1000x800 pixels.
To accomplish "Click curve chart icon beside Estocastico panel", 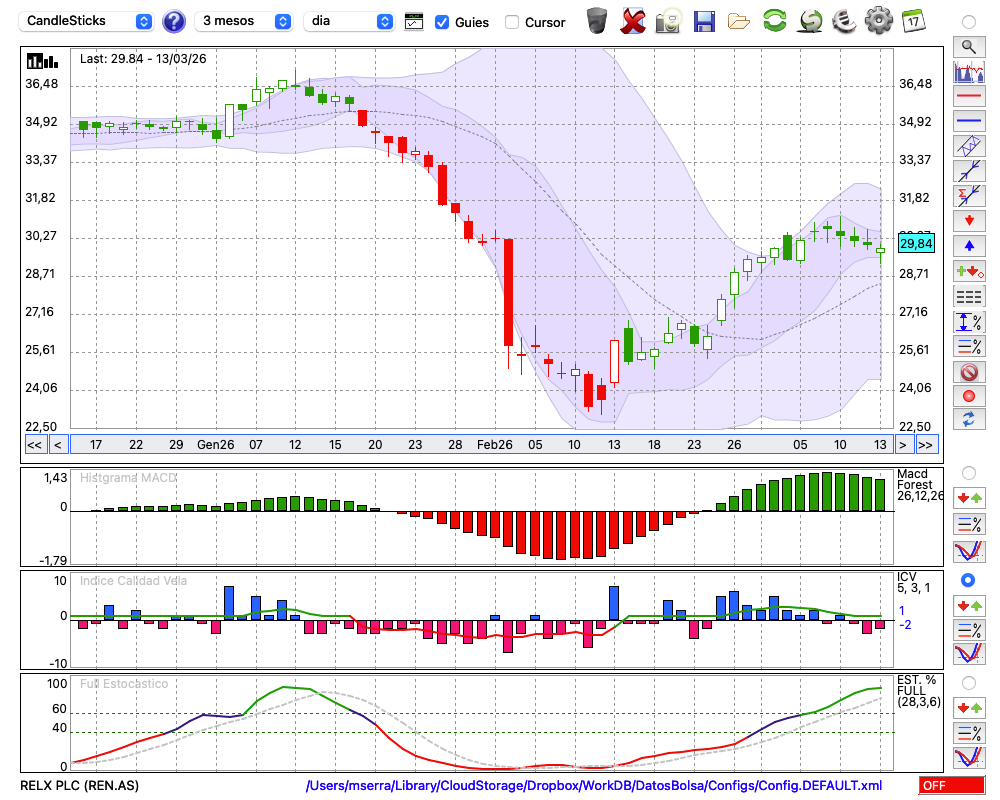I will click(969, 757).
